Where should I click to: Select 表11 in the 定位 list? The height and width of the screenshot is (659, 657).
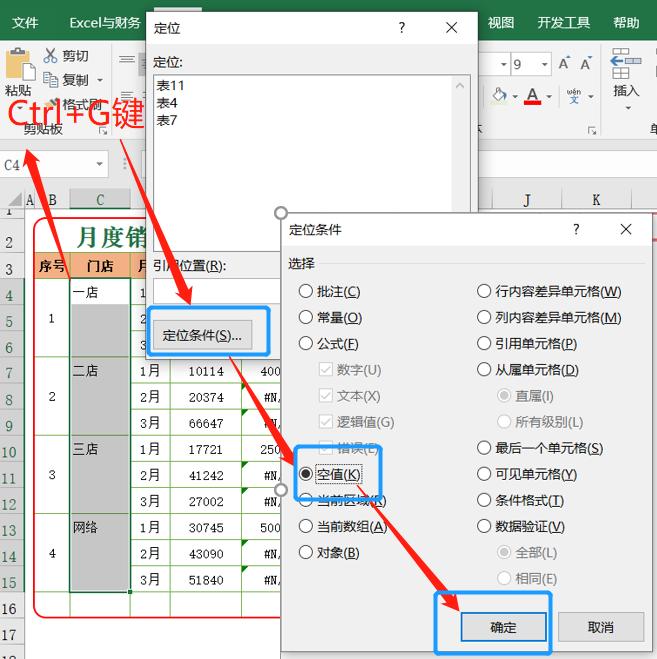tap(170, 86)
